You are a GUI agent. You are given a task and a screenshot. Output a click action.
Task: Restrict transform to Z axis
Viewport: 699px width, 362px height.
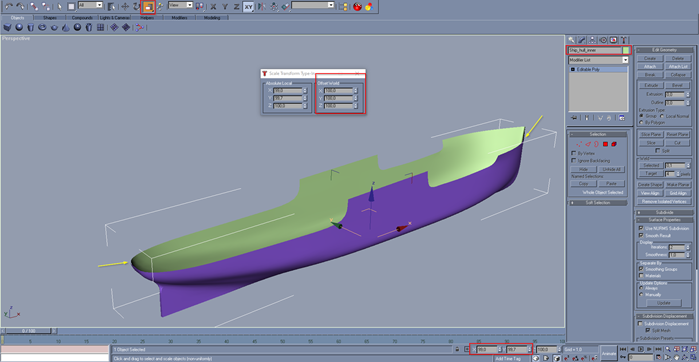pos(236,6)
